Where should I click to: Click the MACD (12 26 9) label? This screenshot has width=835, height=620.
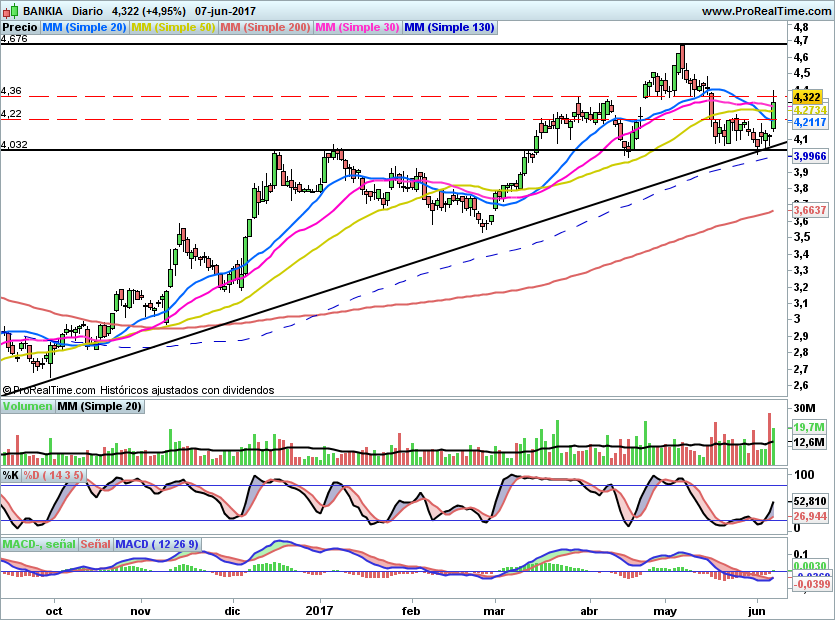point(157,544)
